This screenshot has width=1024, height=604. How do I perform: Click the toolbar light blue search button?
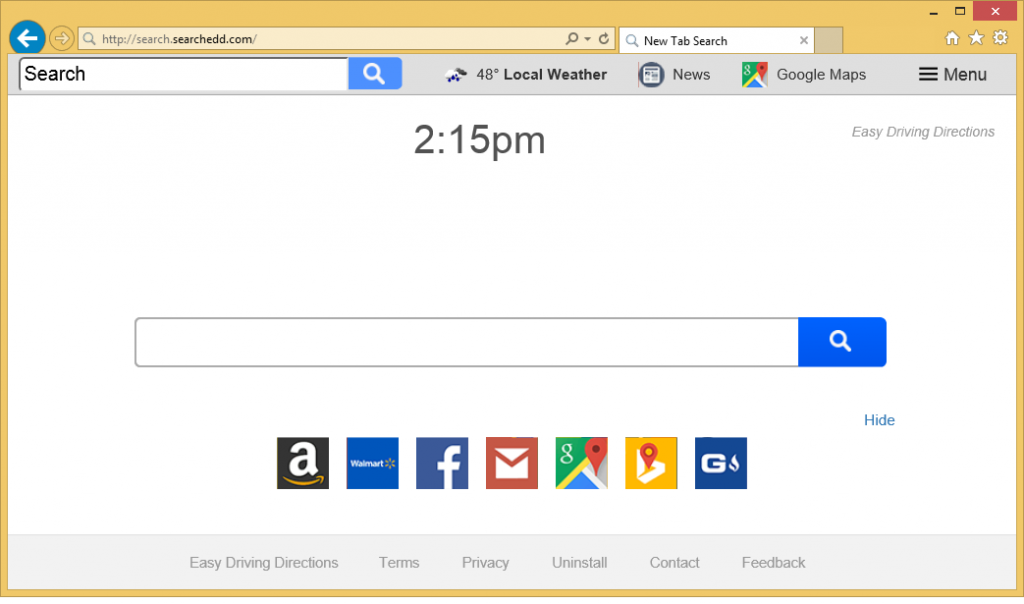[375, 74]
